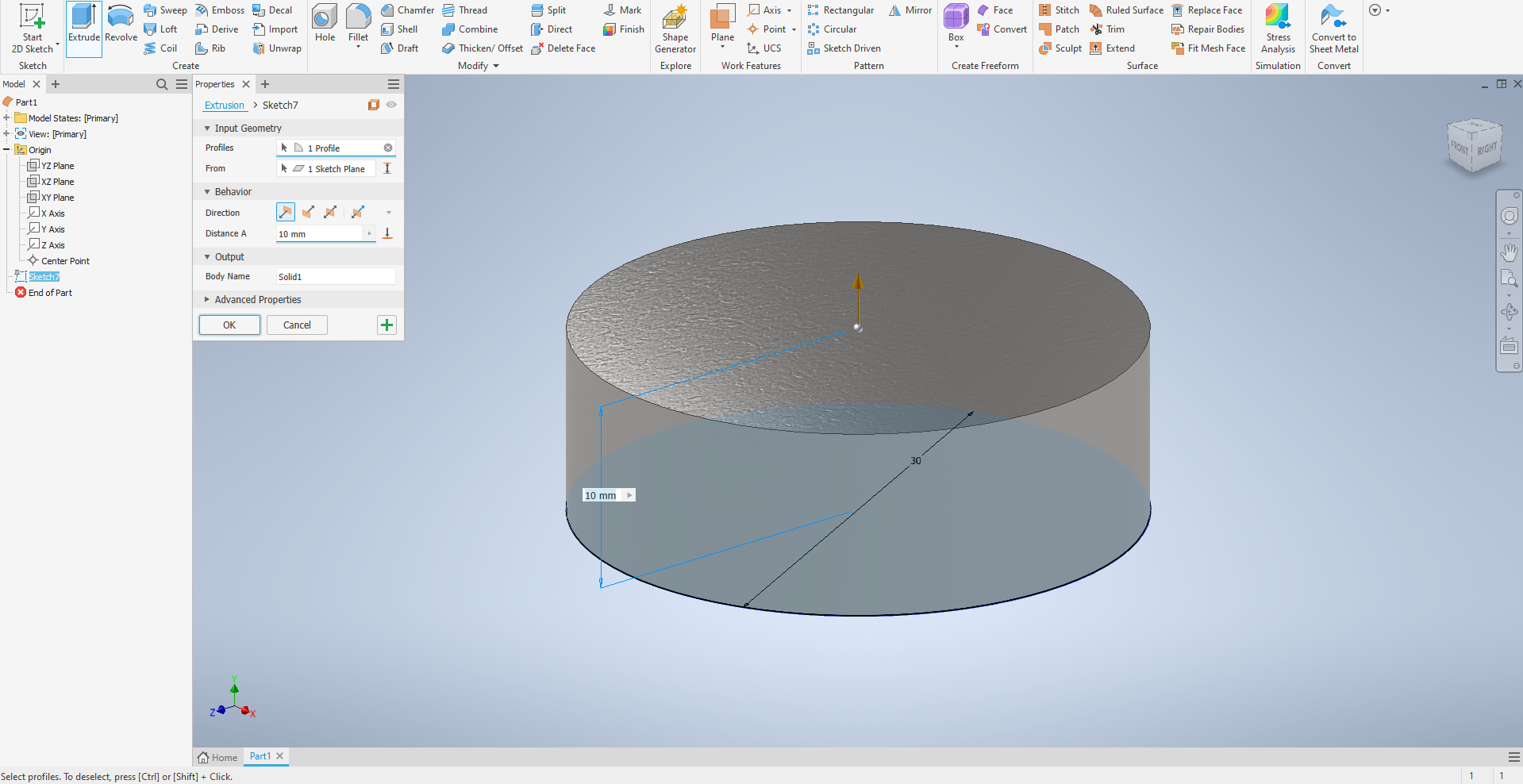Collapse the Behavior section

click(207, 192)
